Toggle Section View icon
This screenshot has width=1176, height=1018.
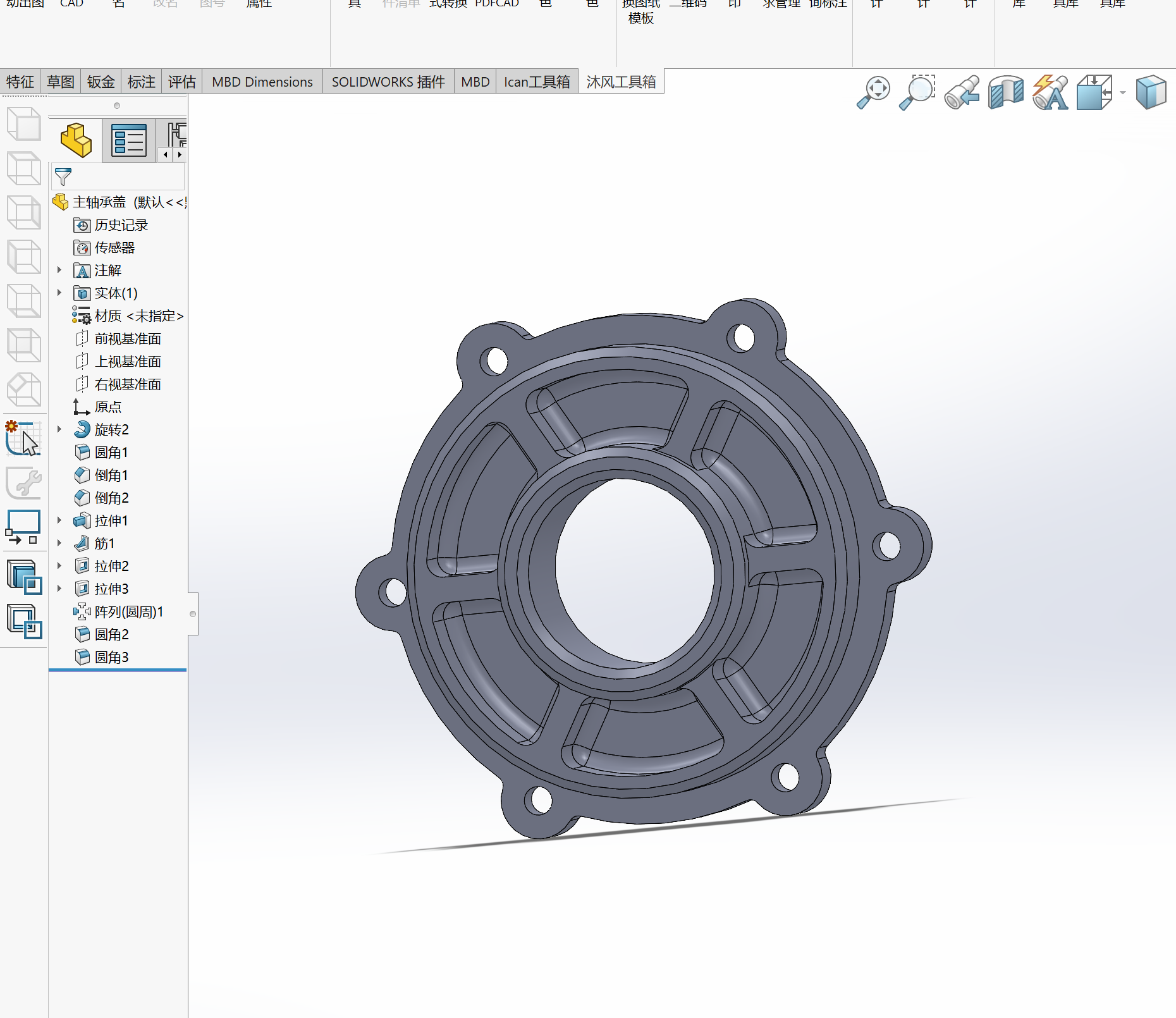point(1006,92)
